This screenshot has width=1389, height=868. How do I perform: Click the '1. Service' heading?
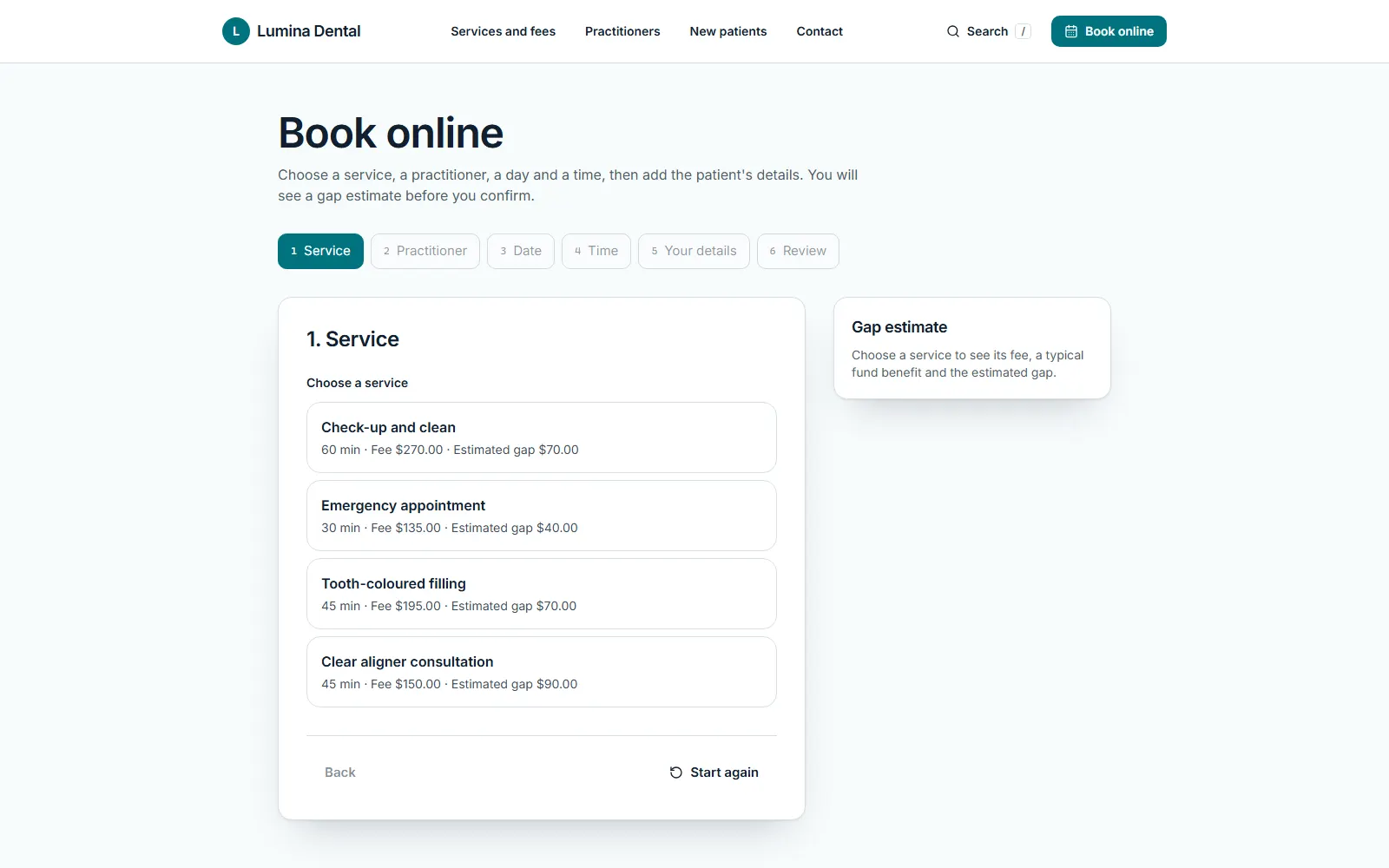(352, 339)
